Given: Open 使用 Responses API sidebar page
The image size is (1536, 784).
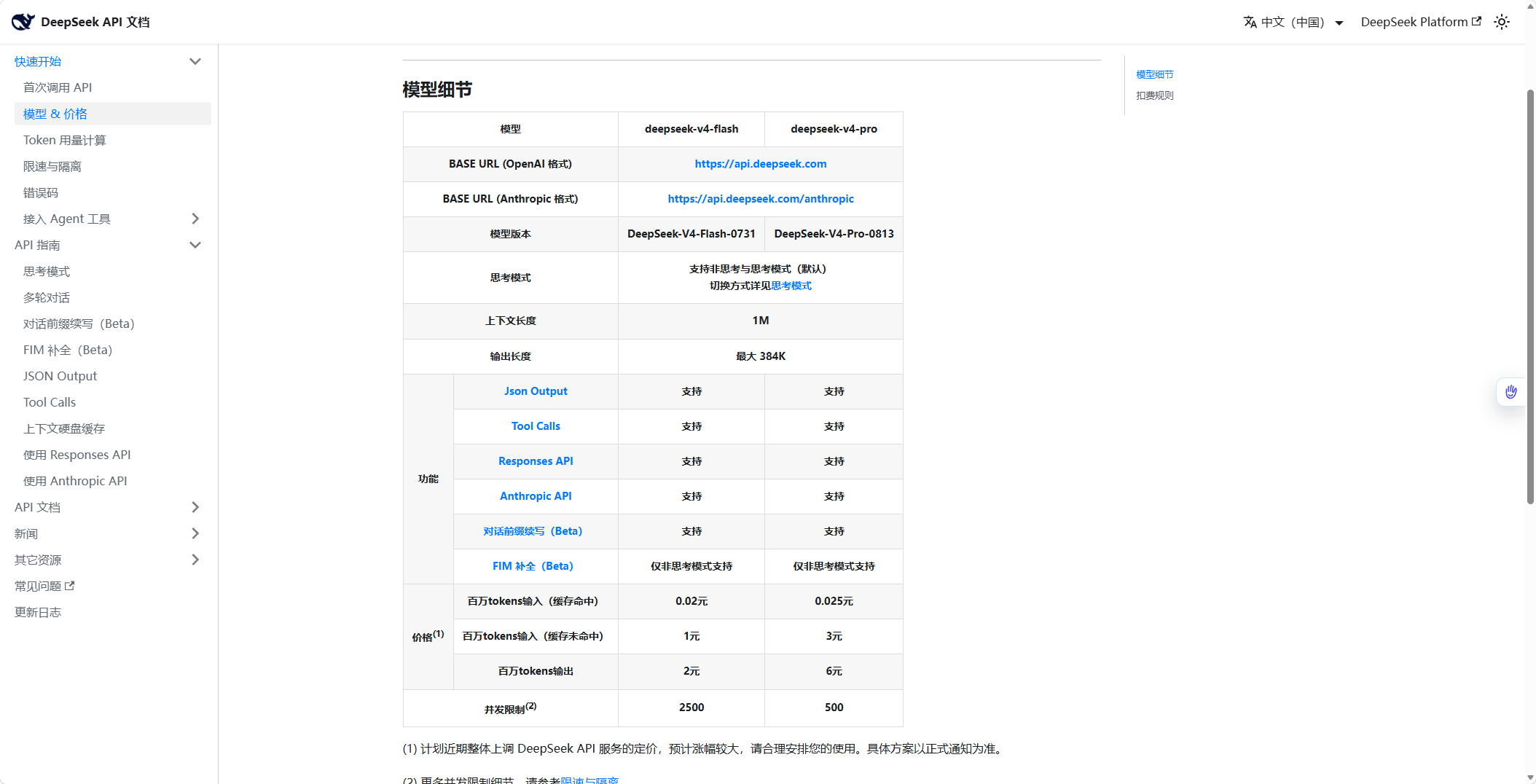Looking at the screenshot, I should pyautogui.click(x=113, y=455).
